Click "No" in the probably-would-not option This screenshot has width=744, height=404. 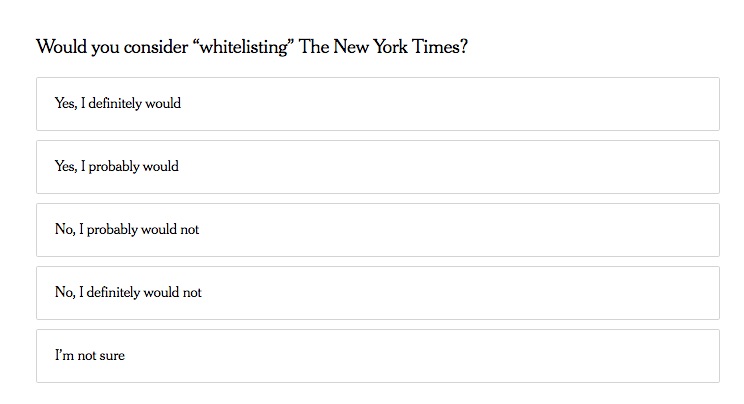click(x=64, y=229)
